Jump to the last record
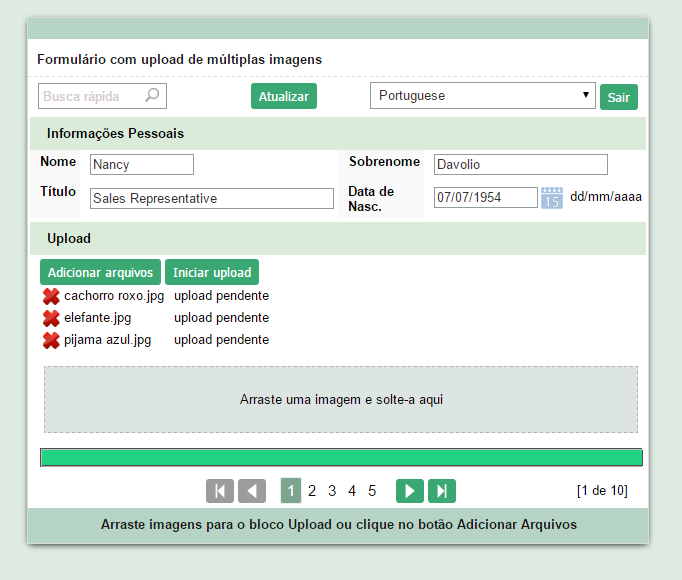This screenshot has height=580, width=682. click(x=442, y=491)
